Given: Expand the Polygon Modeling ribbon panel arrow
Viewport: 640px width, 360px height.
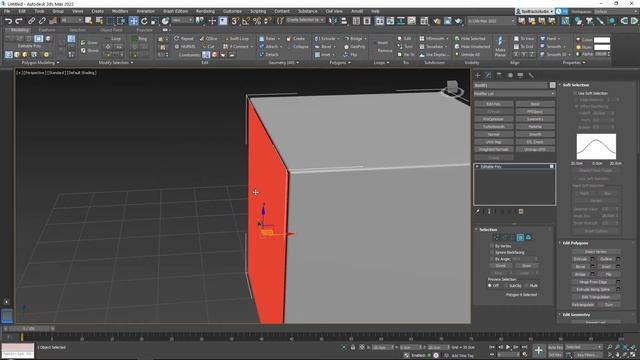Looking at the screenshot, I should (58, 63).
